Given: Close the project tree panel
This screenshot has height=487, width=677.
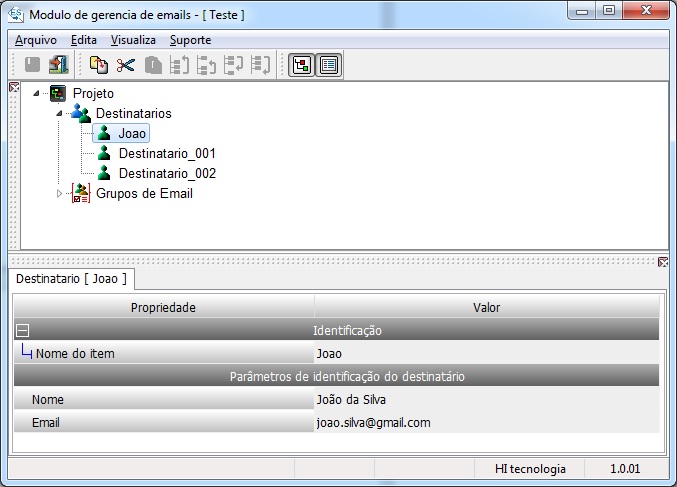Looking at the screenshot, I should 14,88.
